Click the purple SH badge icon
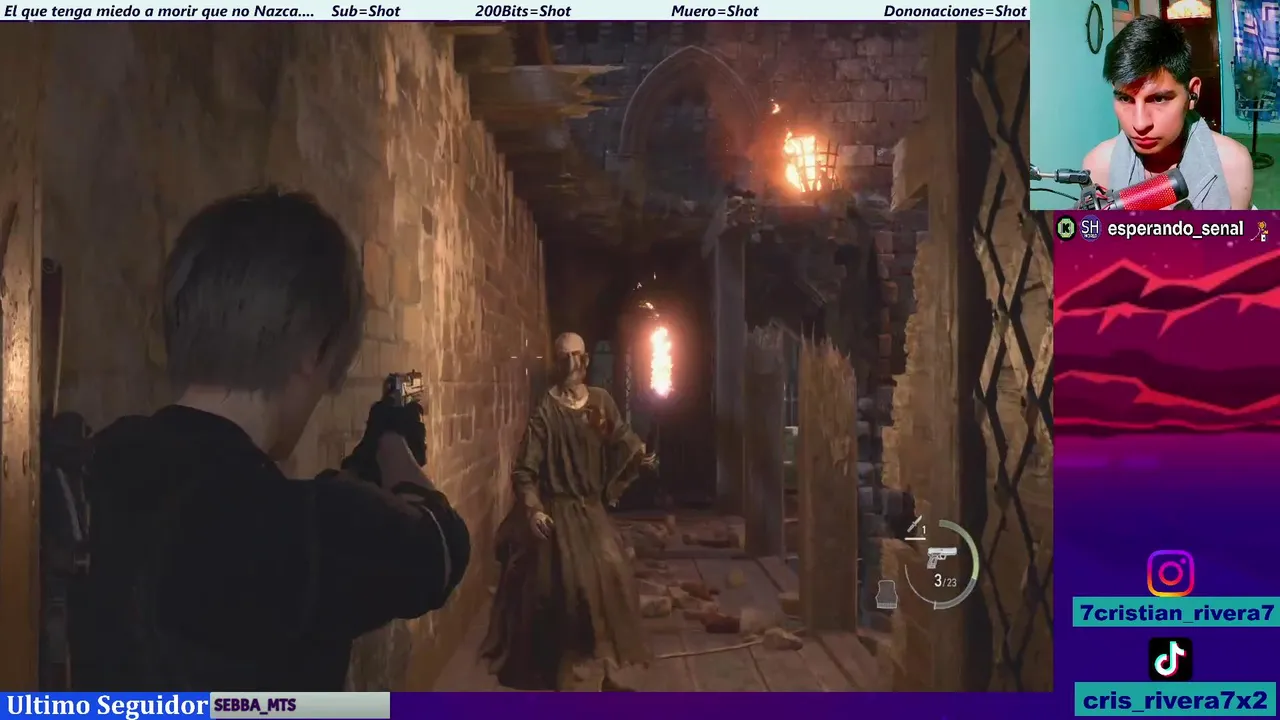The image size is (1280, 720). point(1090,229)
